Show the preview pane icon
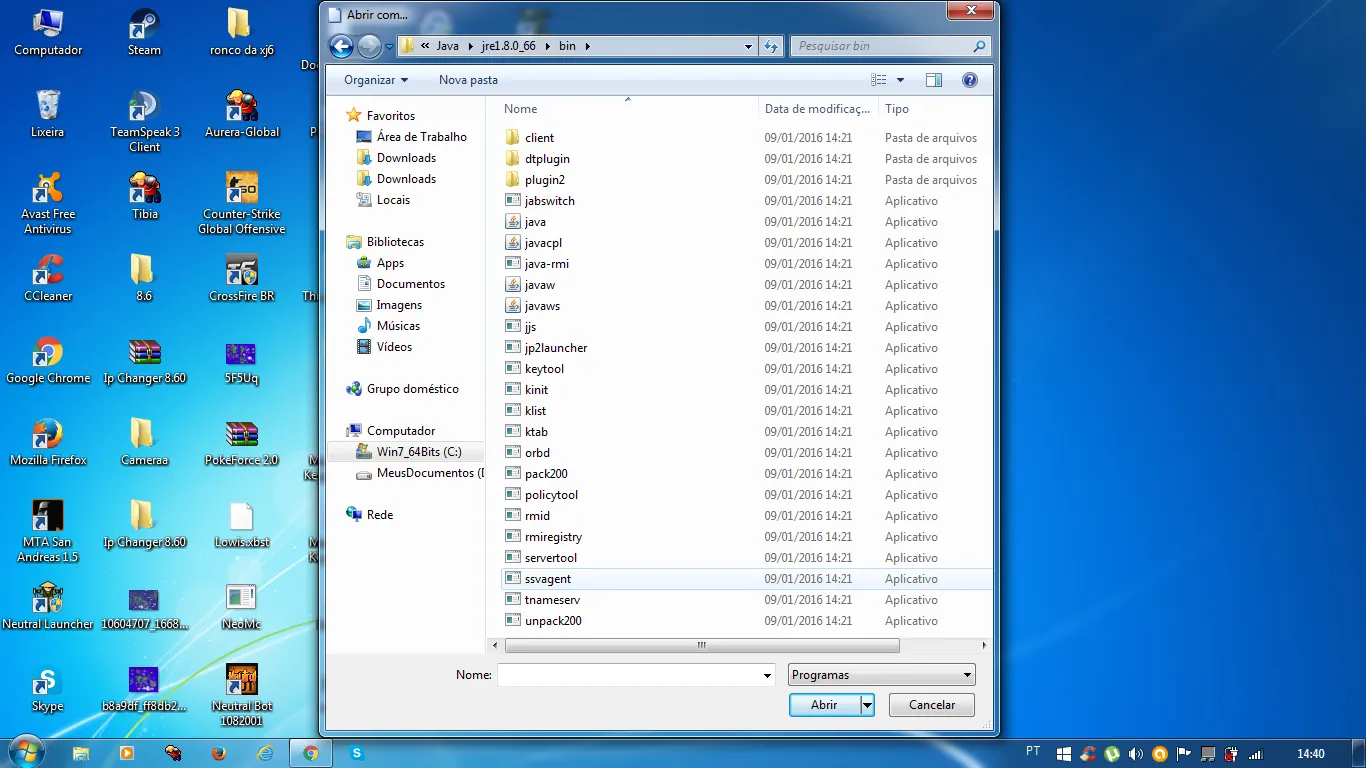 tap(934, 80)
